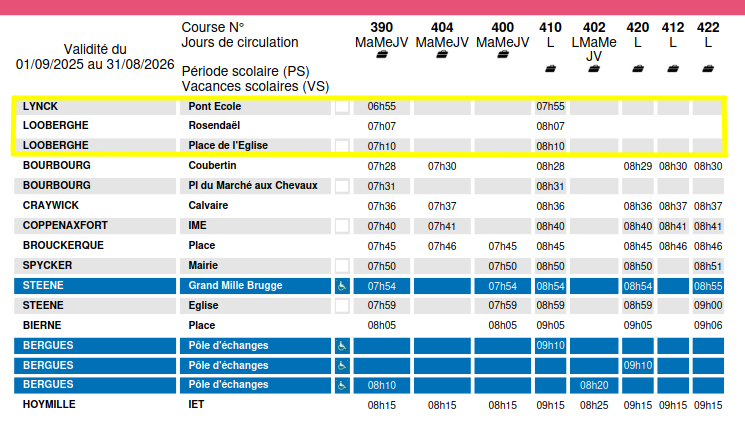Click the white box beside Spycker Mairie
745x426 pixels.
pyautogui.click(x=342, y=265)
